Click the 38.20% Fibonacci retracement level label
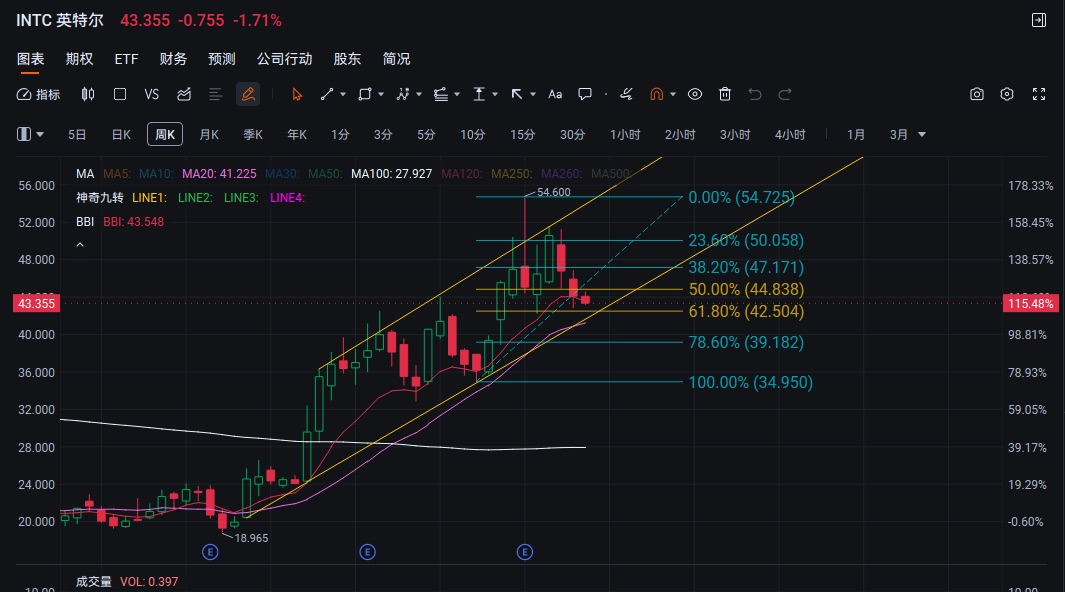 [x=745, y=268]
